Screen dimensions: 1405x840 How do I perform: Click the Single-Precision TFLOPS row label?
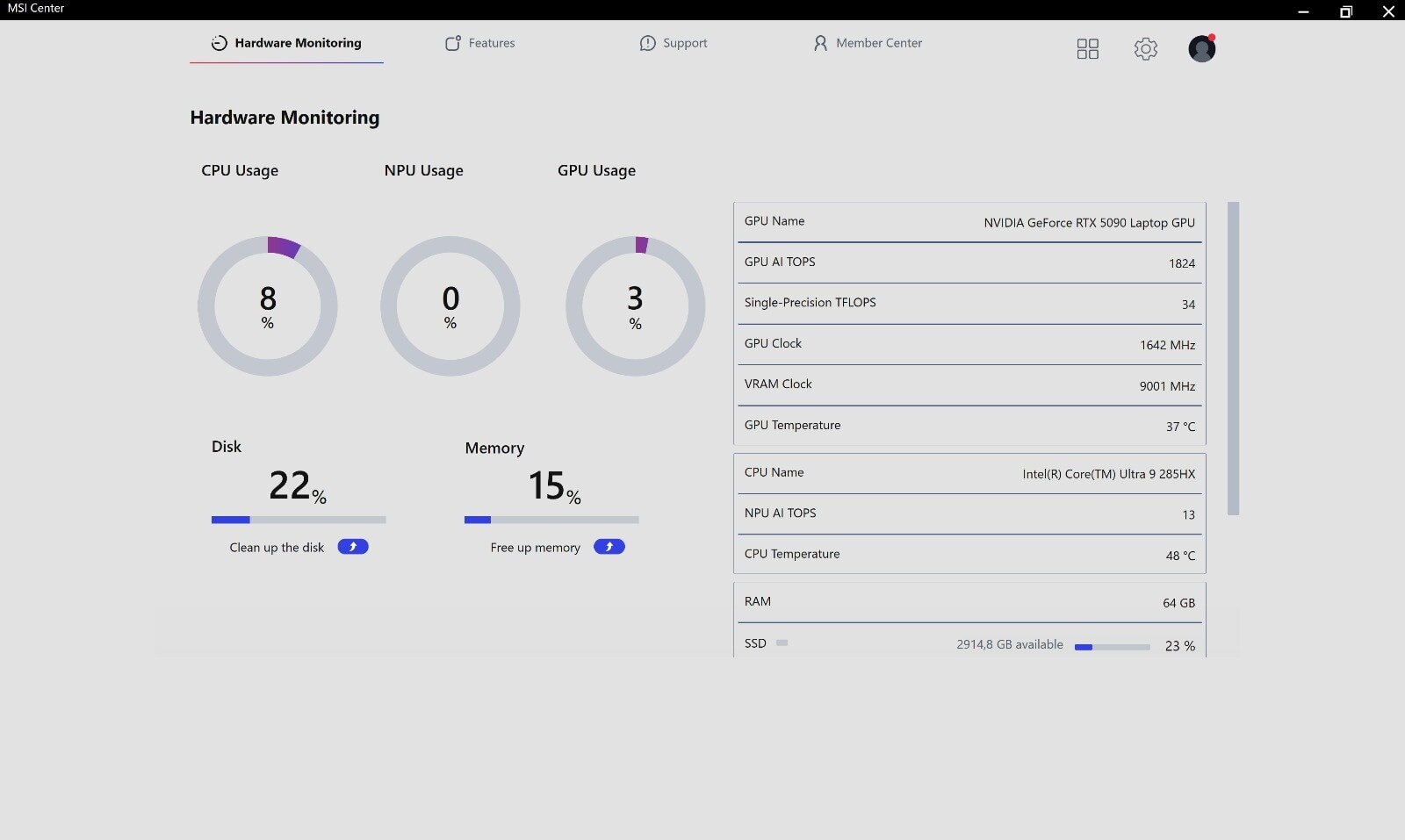811,303
